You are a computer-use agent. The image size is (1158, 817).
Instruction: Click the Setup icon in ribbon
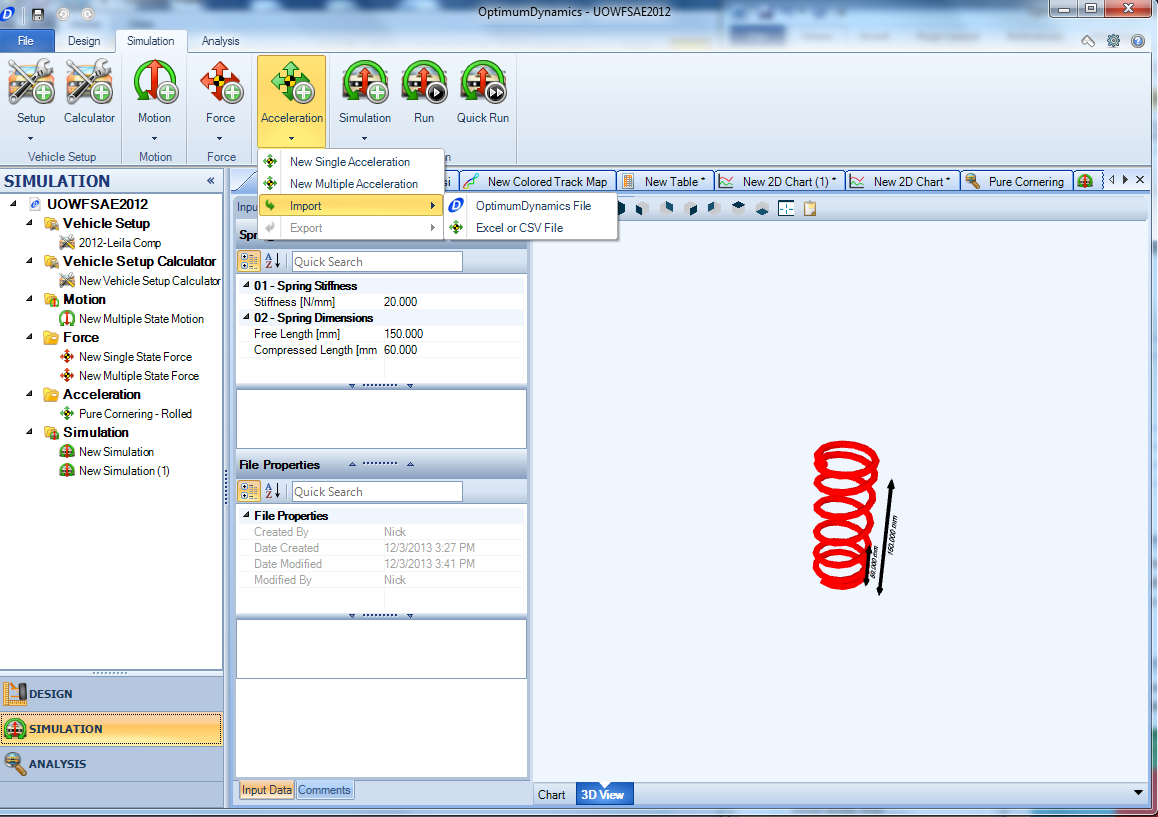click(x=31, y=83)
